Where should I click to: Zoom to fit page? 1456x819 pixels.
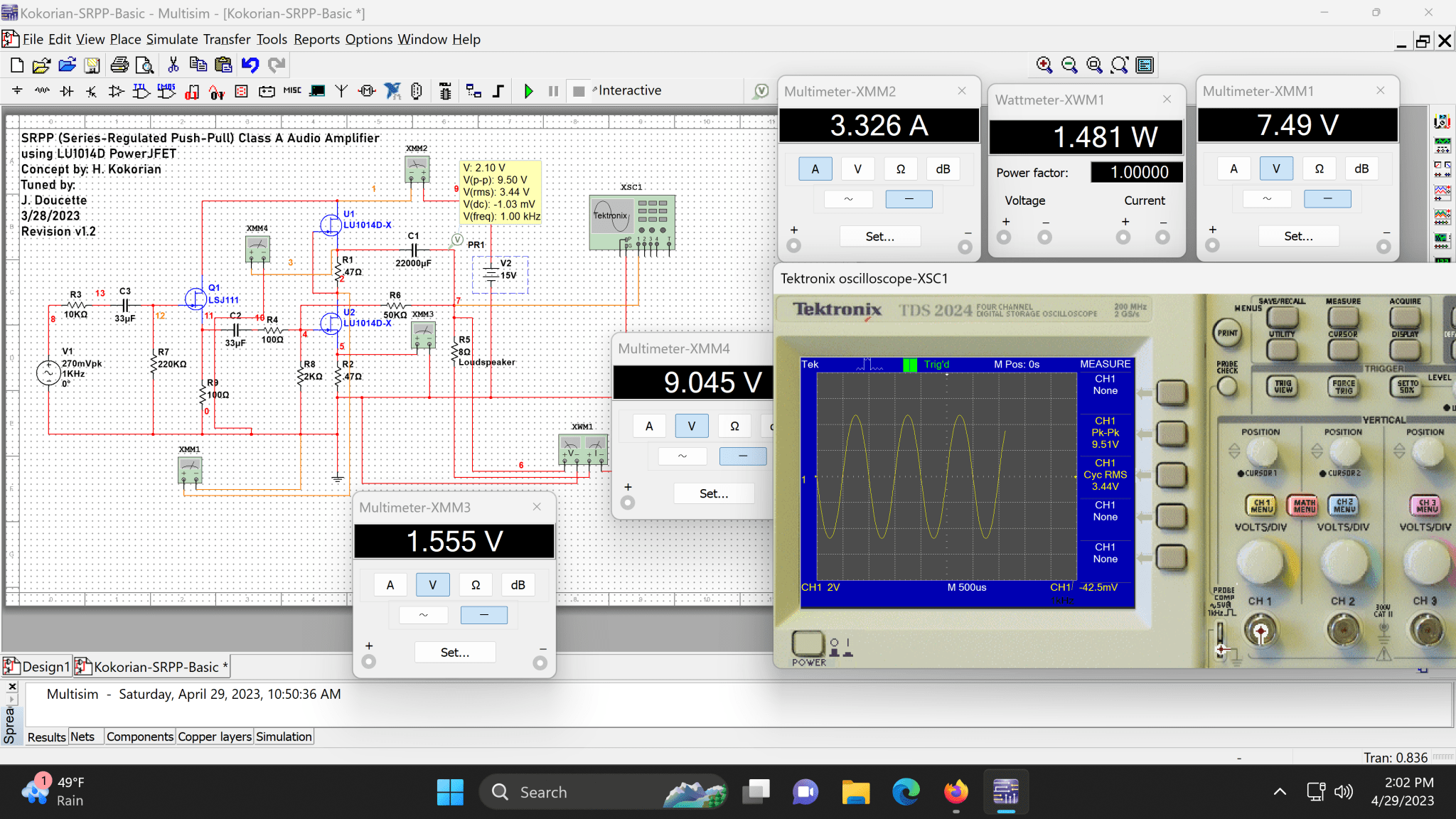1120,65
